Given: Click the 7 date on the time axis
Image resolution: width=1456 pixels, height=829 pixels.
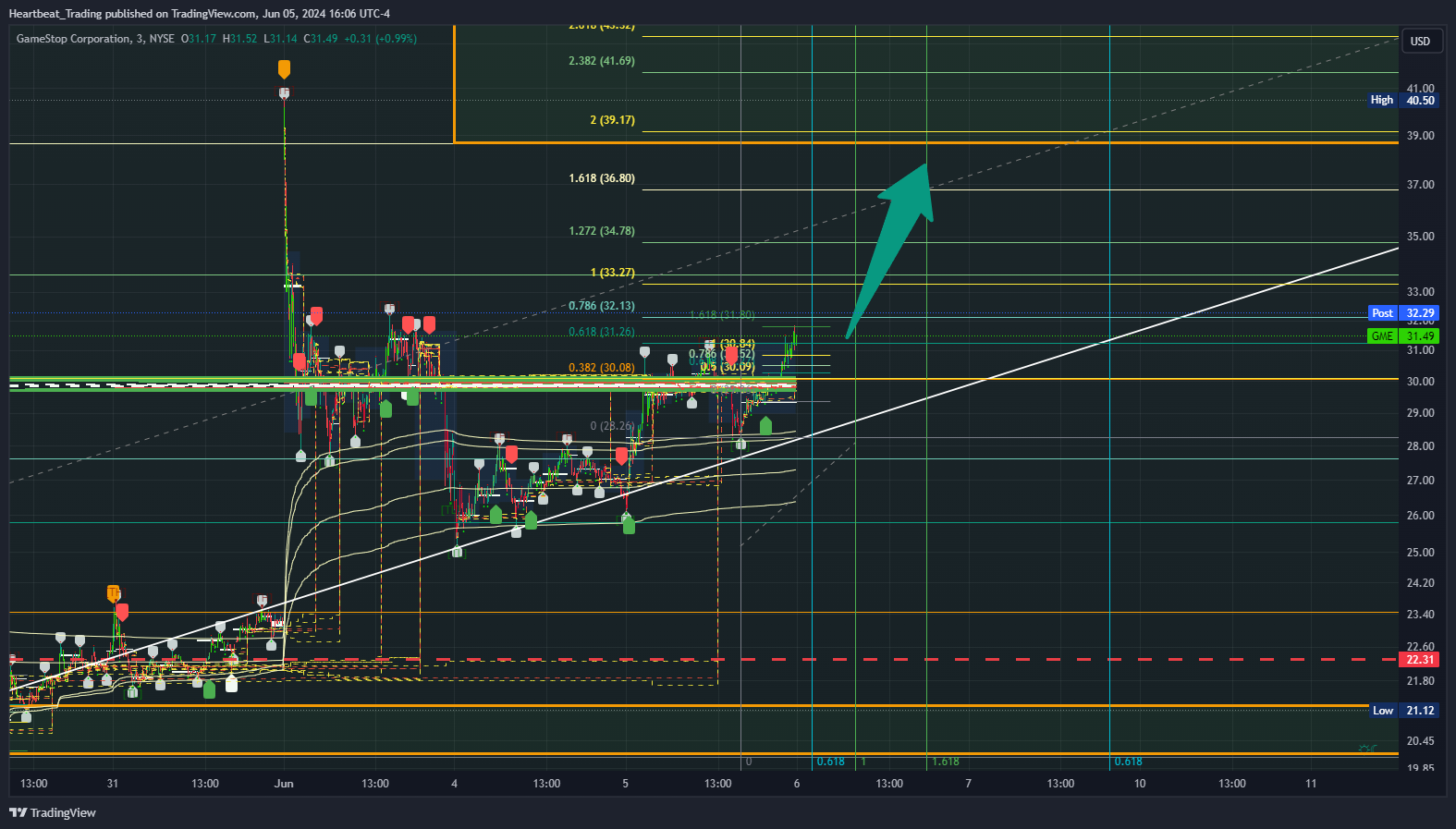Looking at the screenshot, I should (x=968, y=784).
